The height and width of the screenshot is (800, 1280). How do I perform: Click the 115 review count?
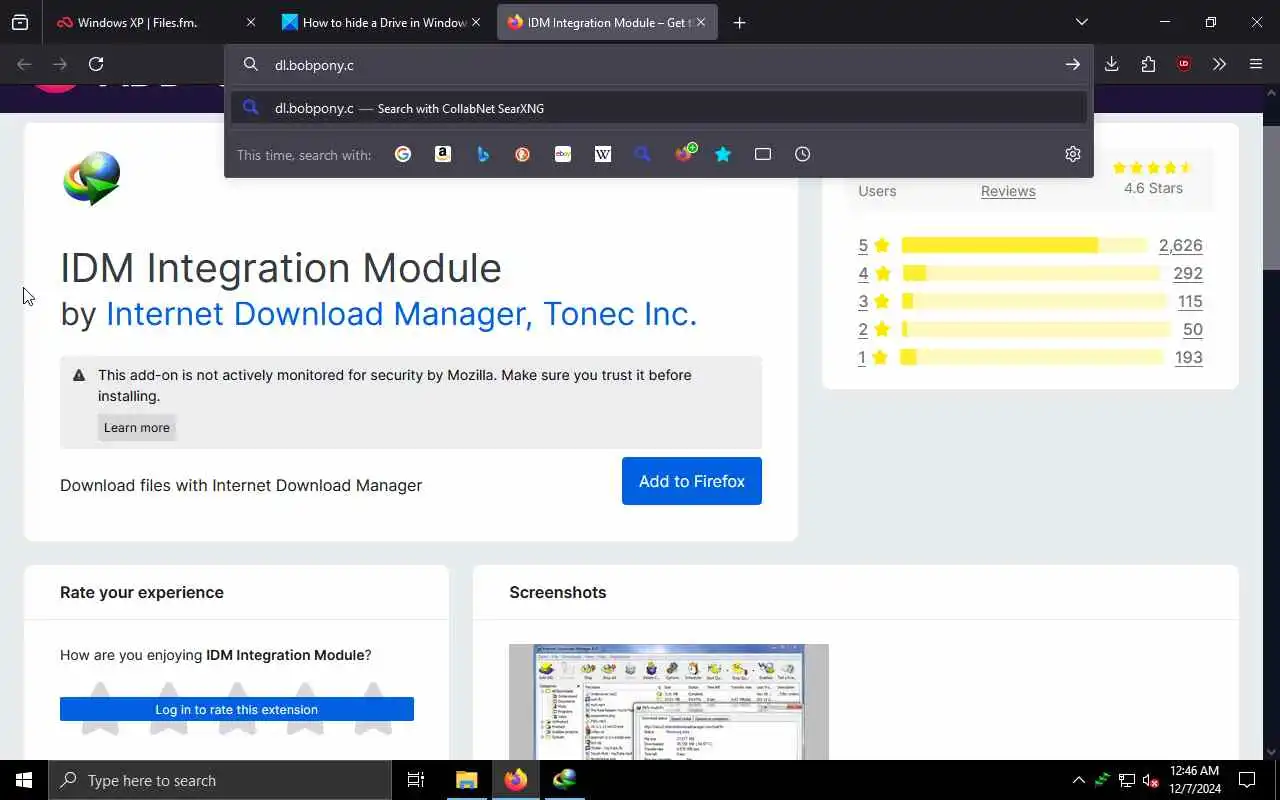(x=1190, y=301)
